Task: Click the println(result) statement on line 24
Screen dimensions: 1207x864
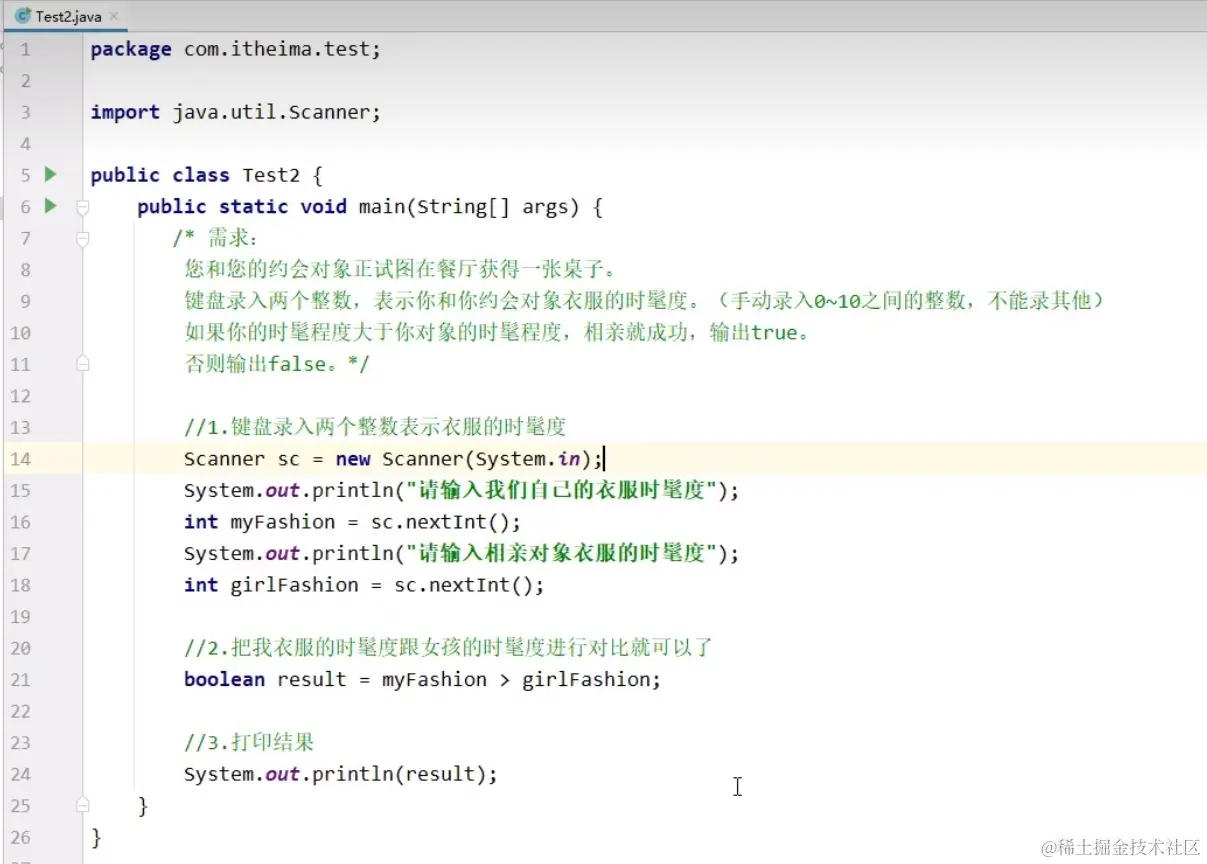Action: (340, 774)
